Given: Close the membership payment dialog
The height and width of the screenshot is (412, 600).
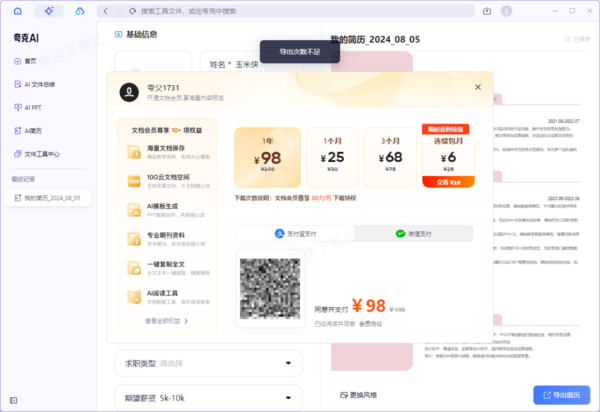Looking at the screenshot, I should [478, 87].
